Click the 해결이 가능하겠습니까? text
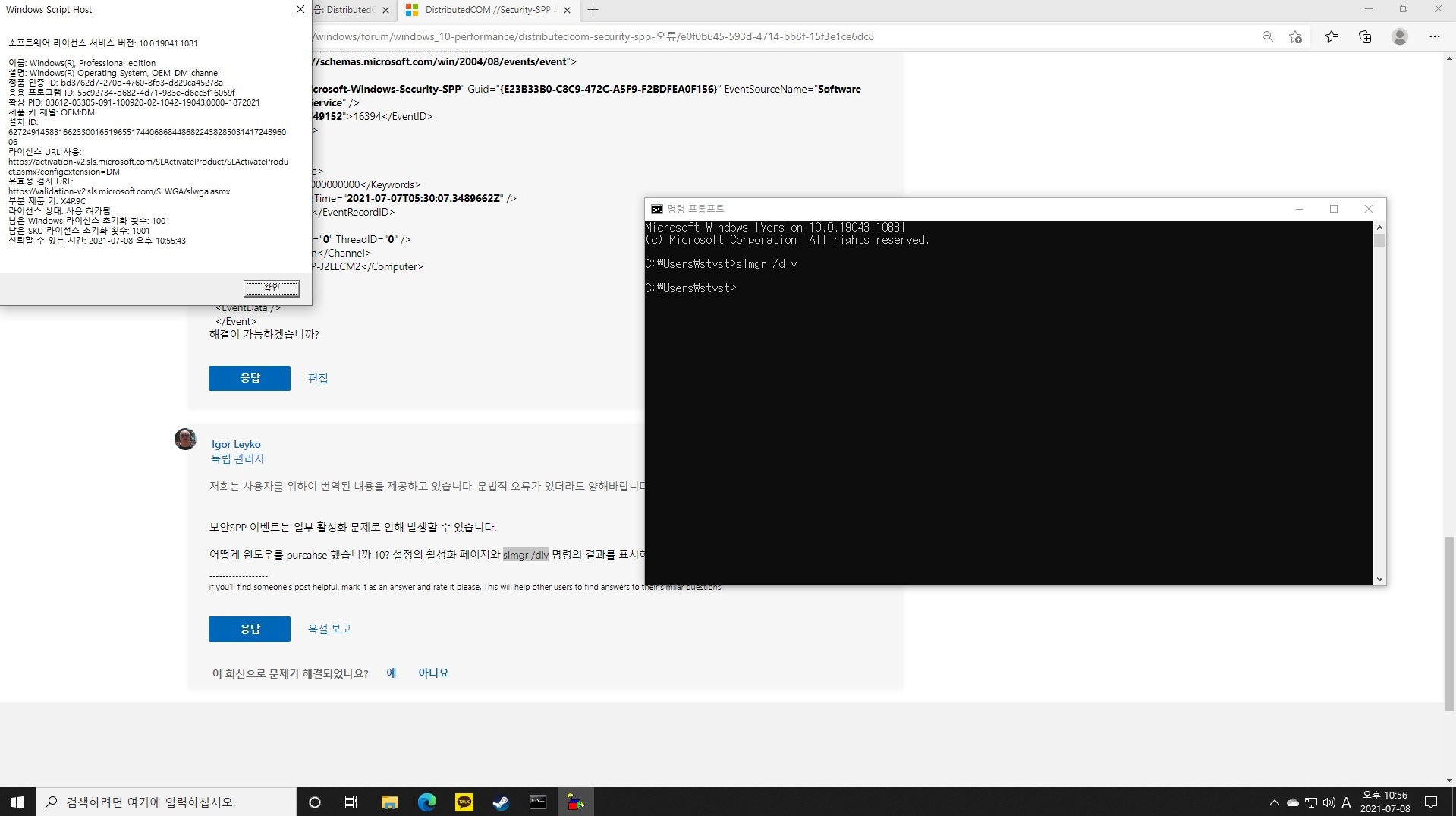 pos(264,334)
